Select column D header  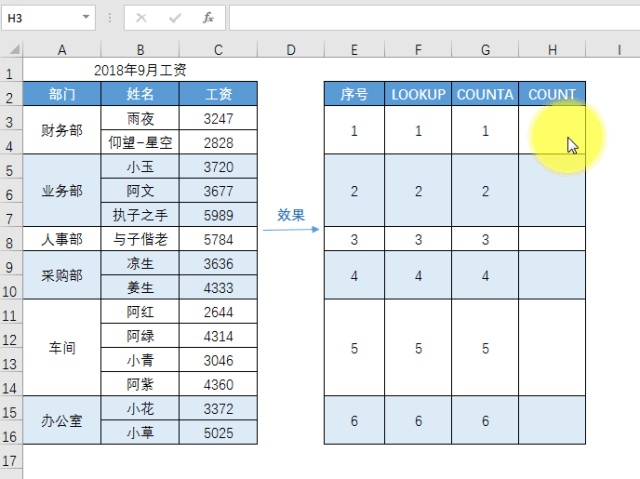click(x=291, y=50)
